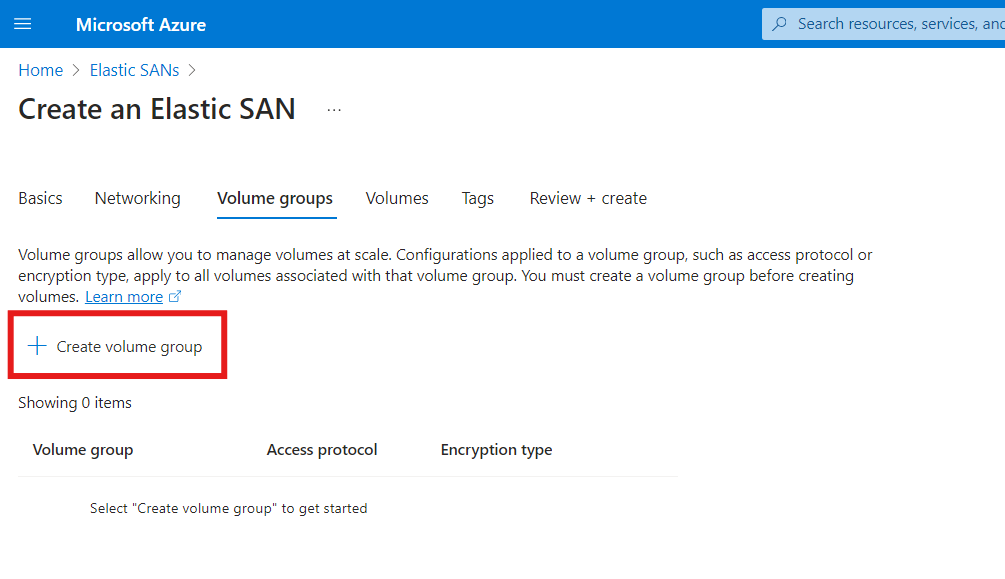Click the search magnifier icon

click(x=779, y=24)
